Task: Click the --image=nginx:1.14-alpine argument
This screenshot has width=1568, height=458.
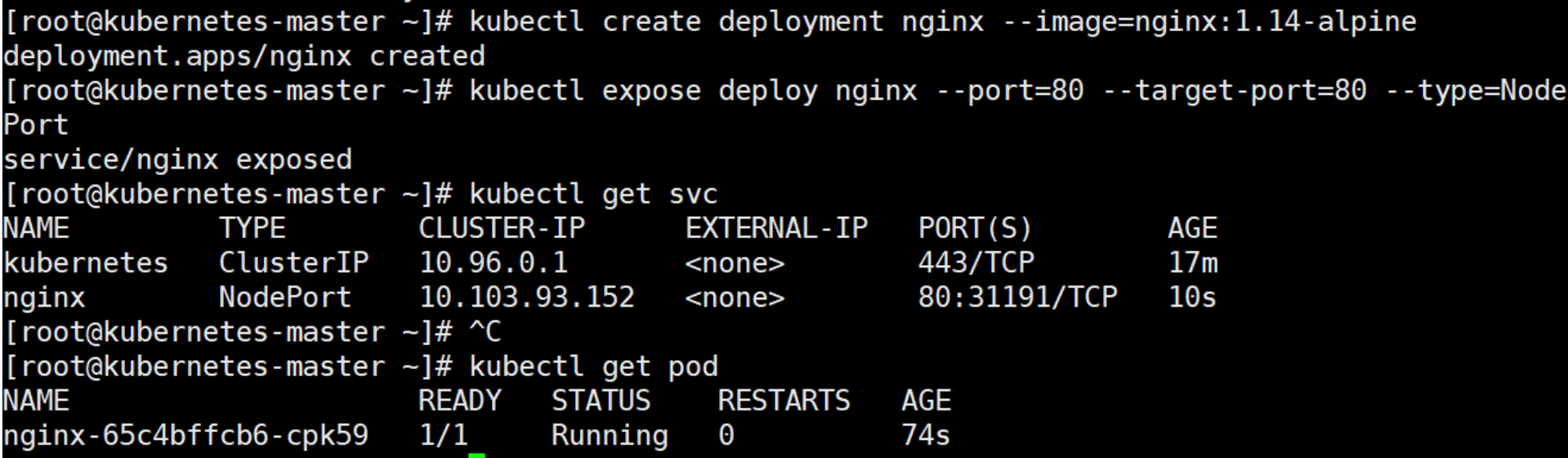Action: pos(1208,21)
